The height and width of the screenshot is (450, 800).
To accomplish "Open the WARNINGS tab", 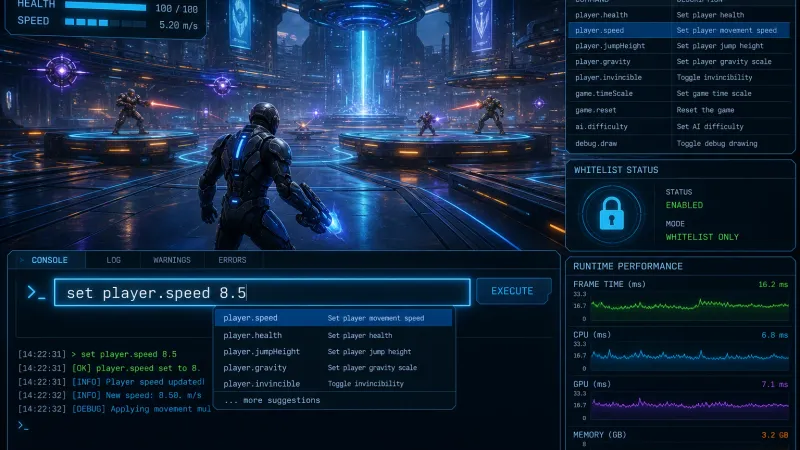I will point(172,260).
